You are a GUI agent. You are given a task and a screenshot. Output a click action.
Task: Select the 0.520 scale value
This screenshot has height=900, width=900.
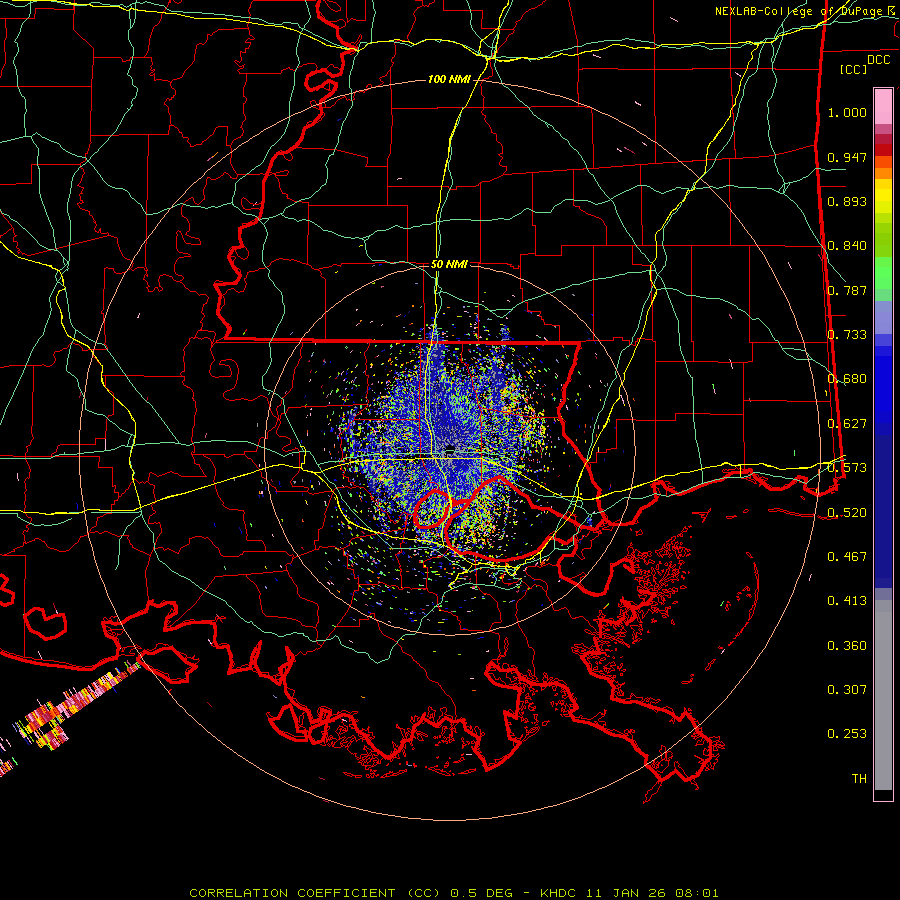tap(847, 513)
